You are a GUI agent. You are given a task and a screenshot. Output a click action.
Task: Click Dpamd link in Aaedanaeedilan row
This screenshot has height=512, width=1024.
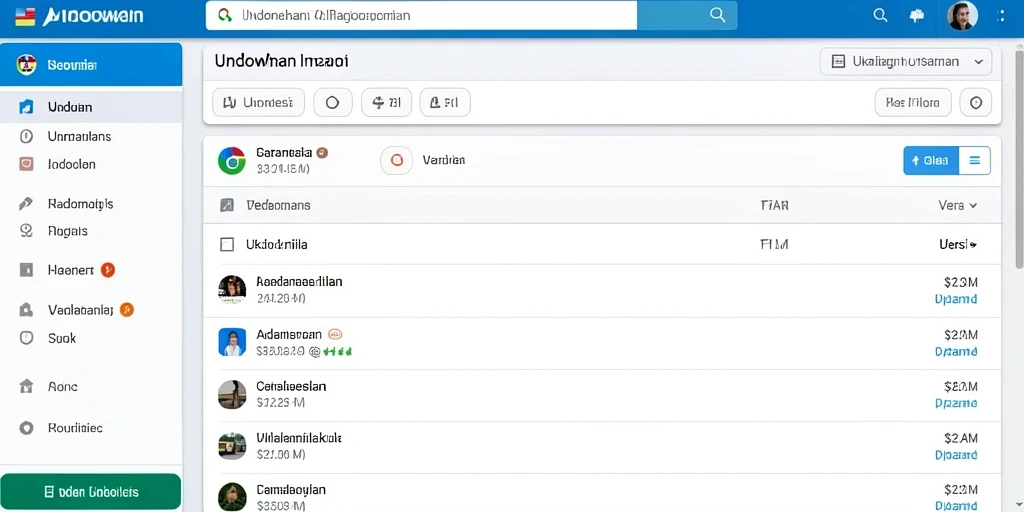click(x=956, y=299)
